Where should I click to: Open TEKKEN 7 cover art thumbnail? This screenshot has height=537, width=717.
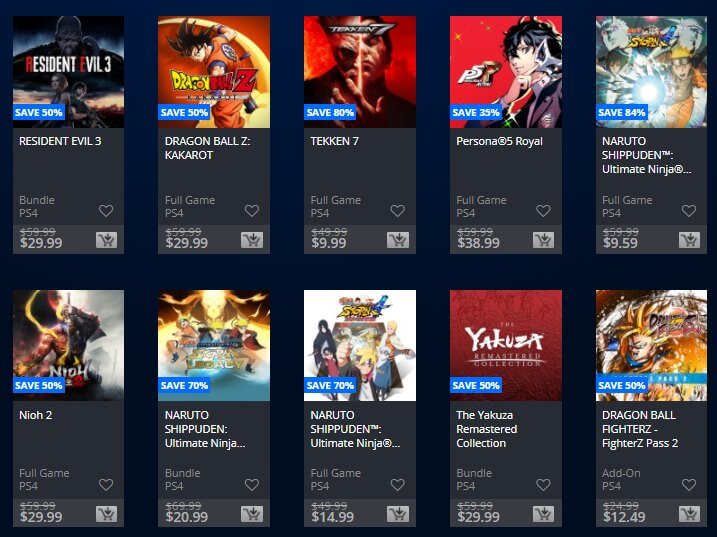(x=360, y=72)
